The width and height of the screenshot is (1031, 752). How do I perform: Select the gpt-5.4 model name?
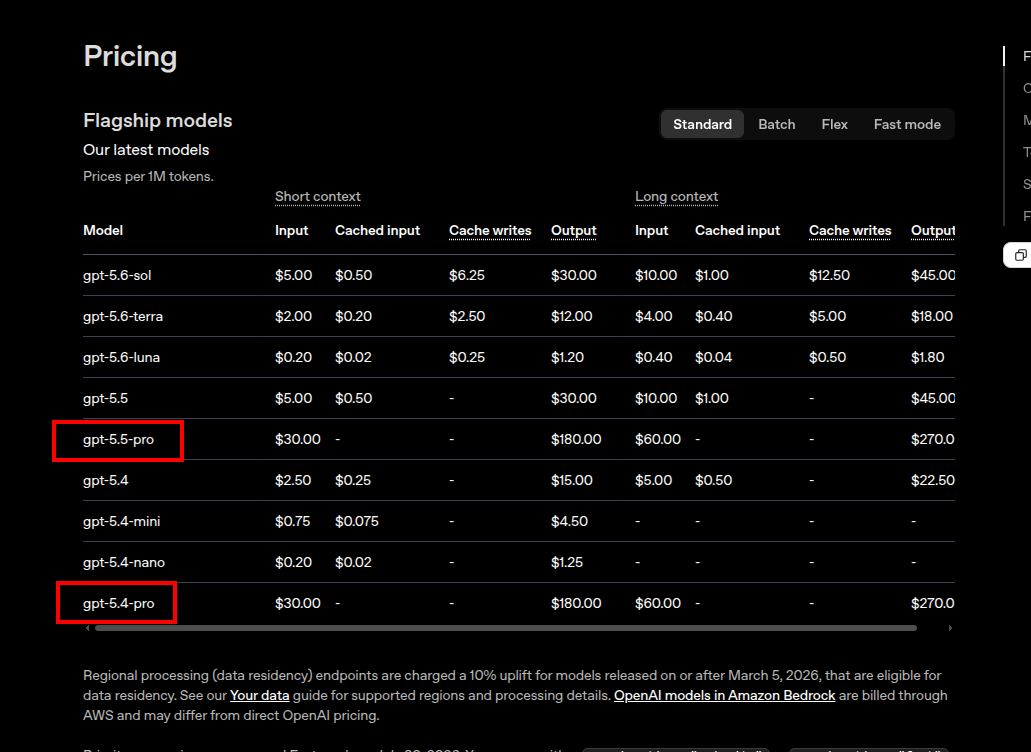pos(105,481)
